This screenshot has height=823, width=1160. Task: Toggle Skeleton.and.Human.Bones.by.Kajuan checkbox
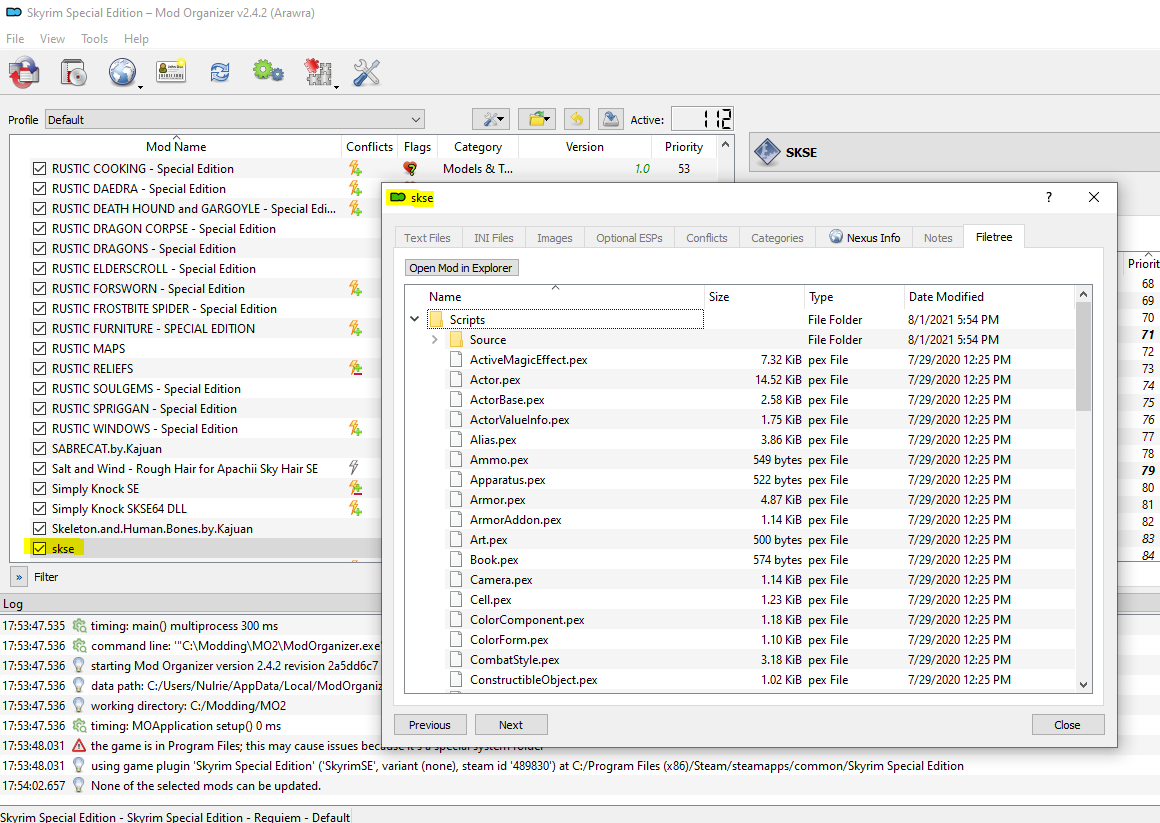click(40, 528)
